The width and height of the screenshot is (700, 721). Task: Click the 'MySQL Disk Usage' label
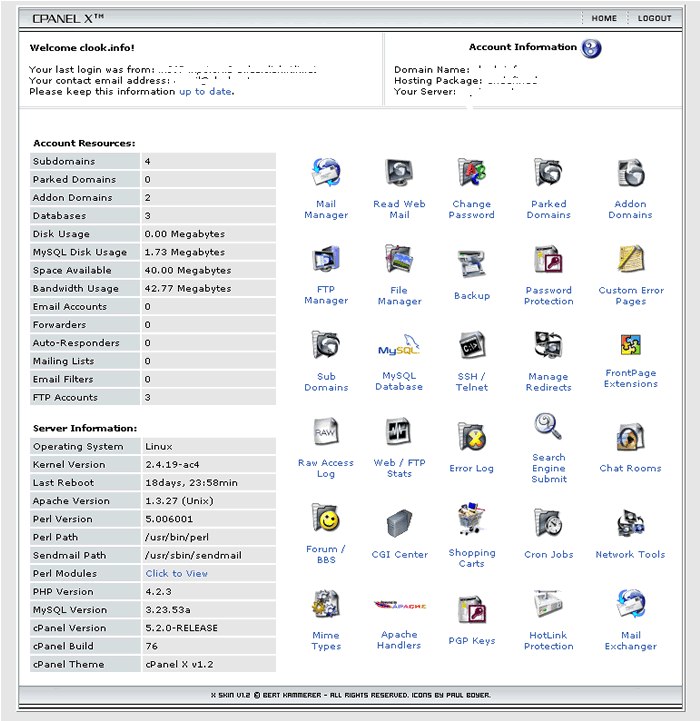tap(80, 252)
